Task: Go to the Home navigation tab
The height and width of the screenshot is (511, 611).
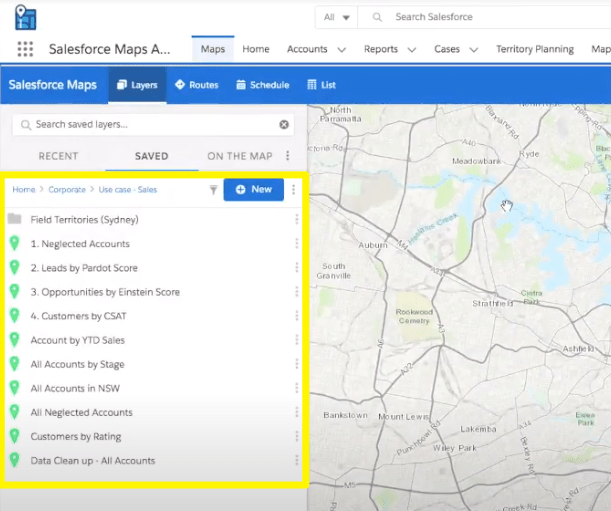Action: [x=256, y=49]
